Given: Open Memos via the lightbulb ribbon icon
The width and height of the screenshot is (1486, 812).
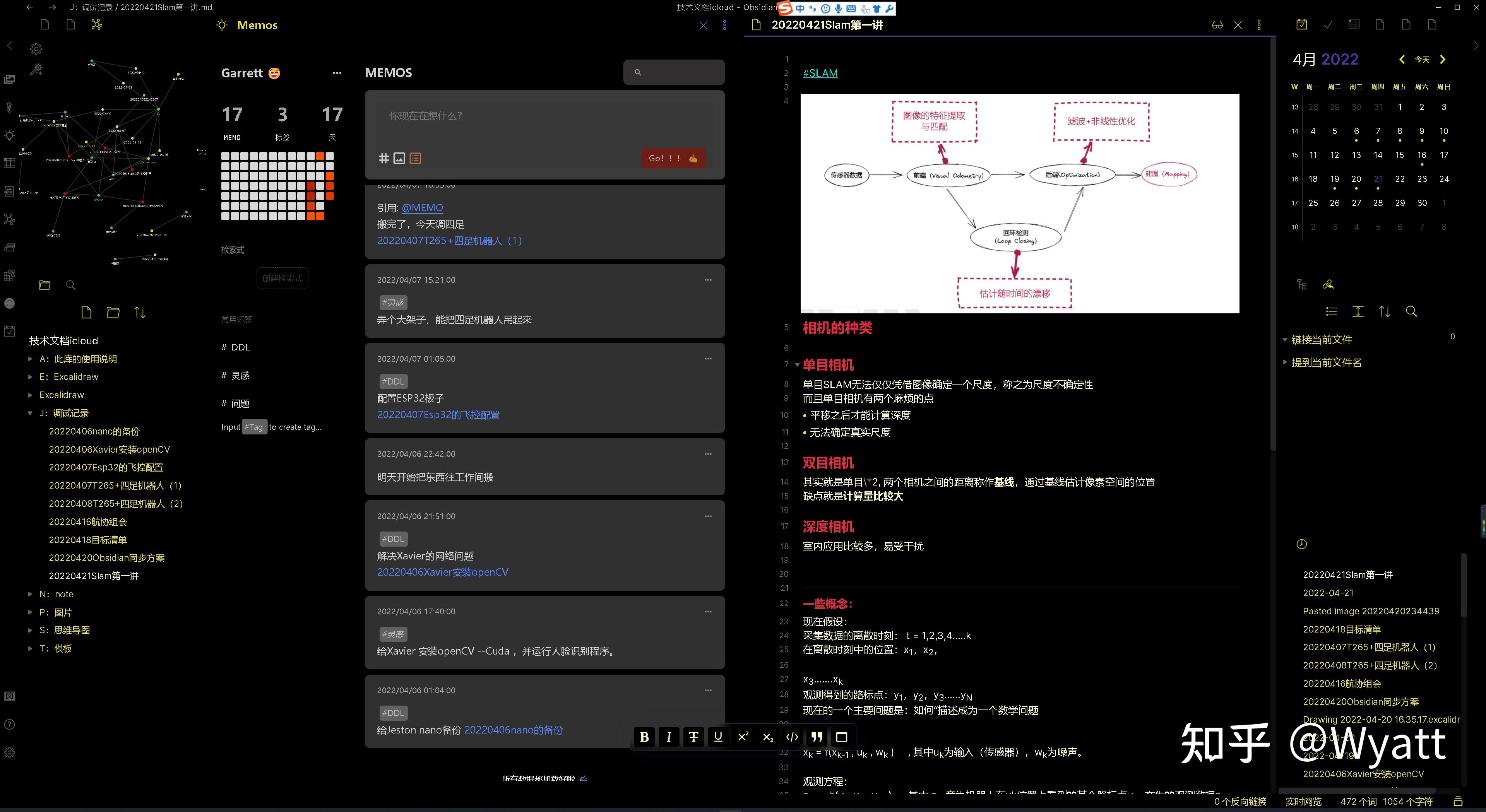Looking at the screenshot, I should click(10, 135).
